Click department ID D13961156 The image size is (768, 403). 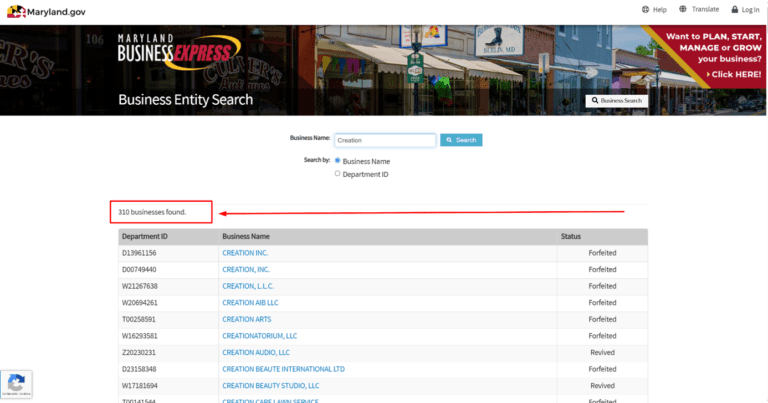coord(139,253)
